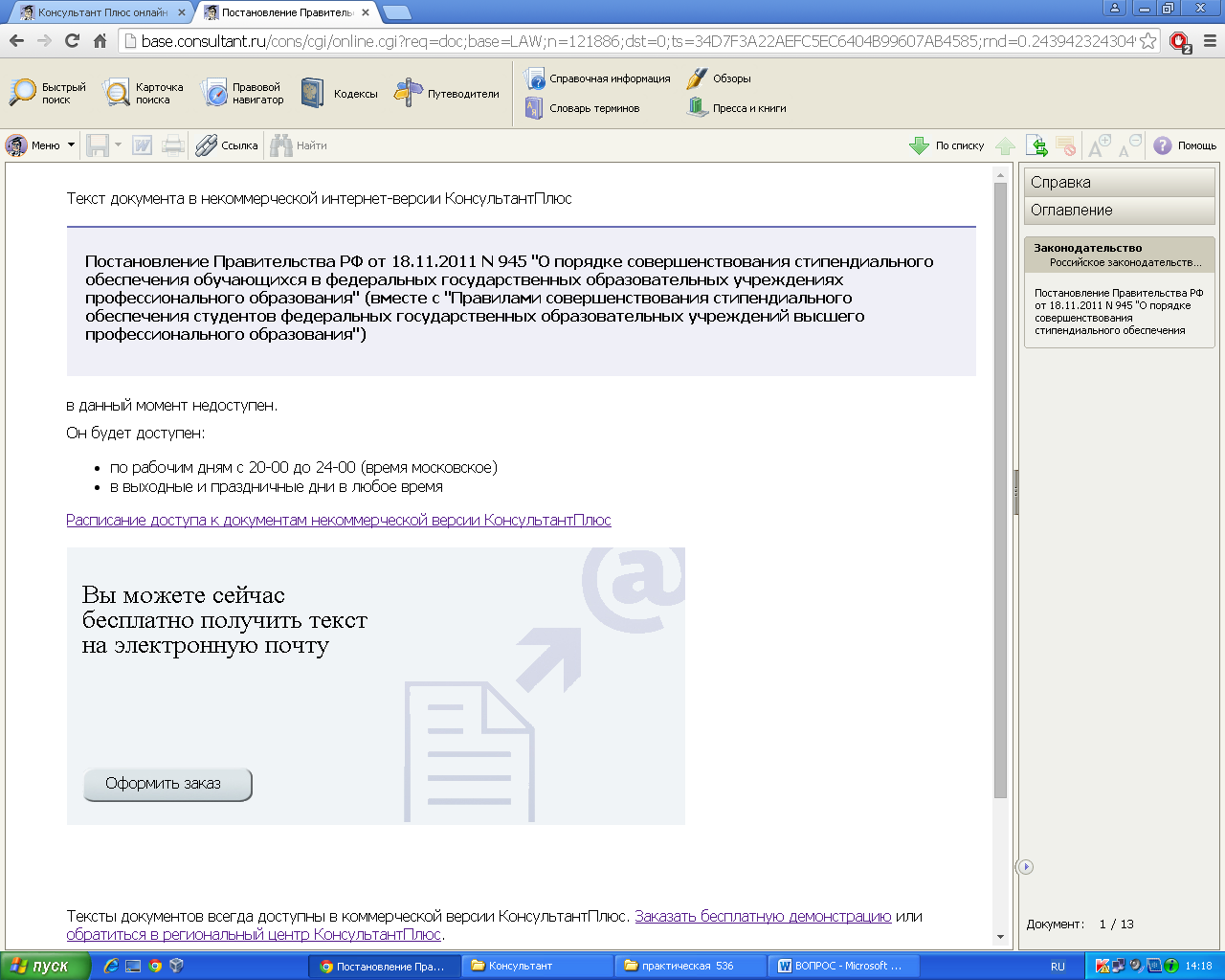Click the vertical scrollbar thumb
Viewport: 1225px width, 980px height.
[1000, 490]
